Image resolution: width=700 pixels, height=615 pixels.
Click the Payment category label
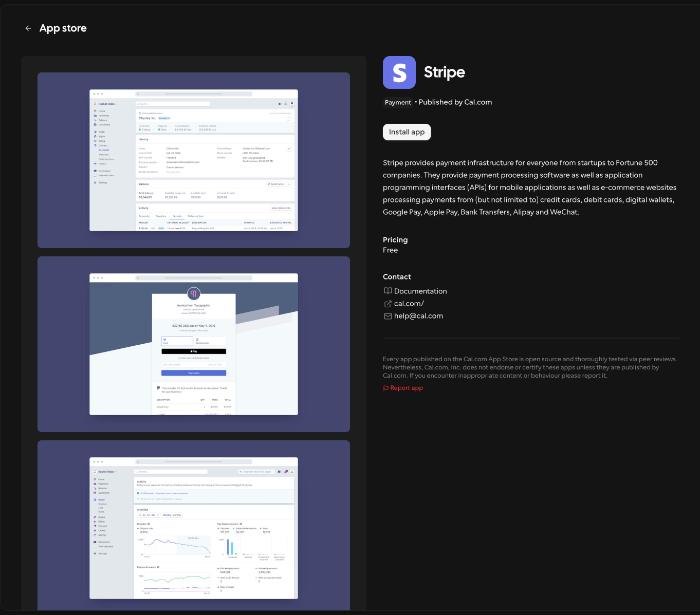[x=397, y=102]
